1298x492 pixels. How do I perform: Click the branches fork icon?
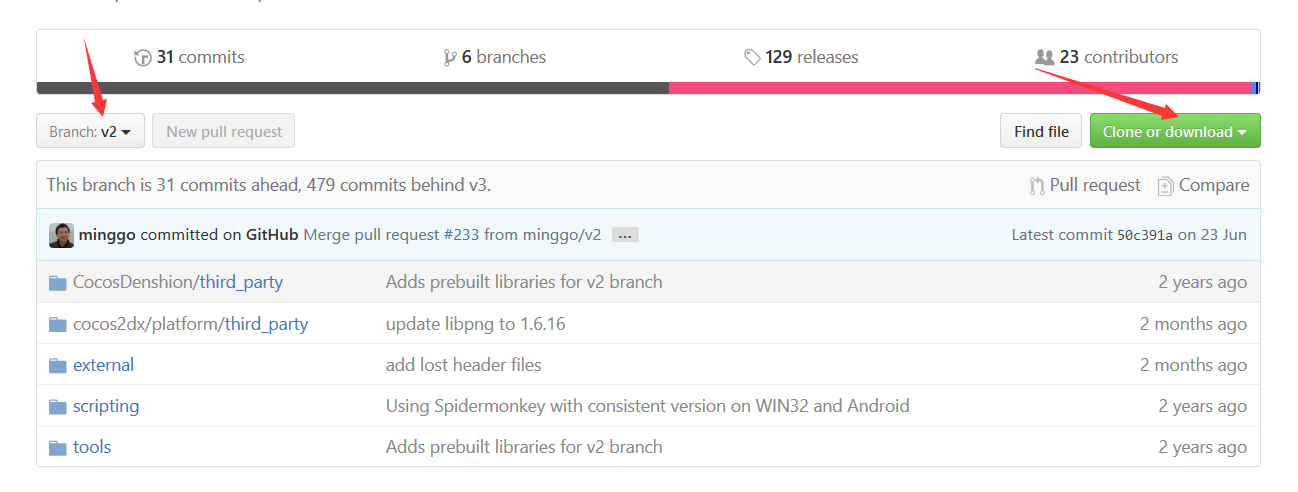(450, 58)
